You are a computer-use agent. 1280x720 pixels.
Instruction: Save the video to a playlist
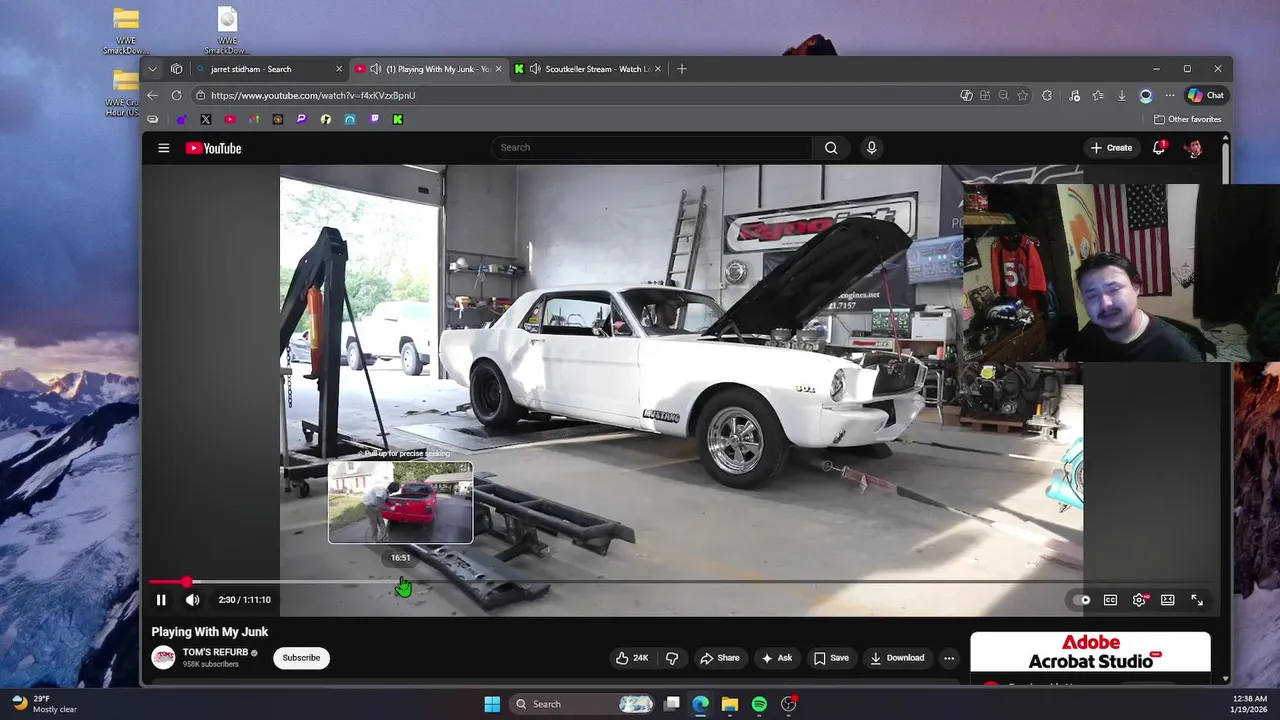pyautogui.click(x=831, y=658)
